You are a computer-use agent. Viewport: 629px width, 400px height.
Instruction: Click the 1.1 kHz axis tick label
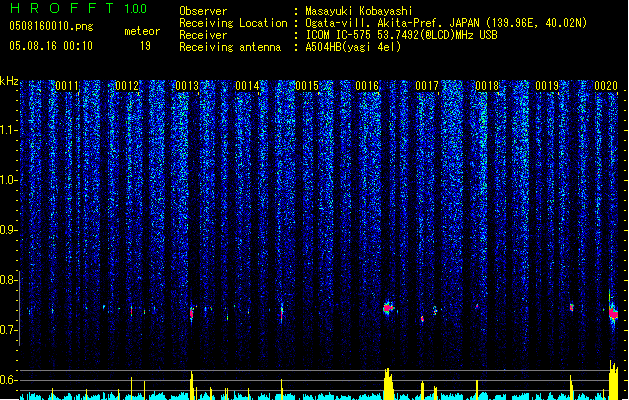tap(9, 130)
